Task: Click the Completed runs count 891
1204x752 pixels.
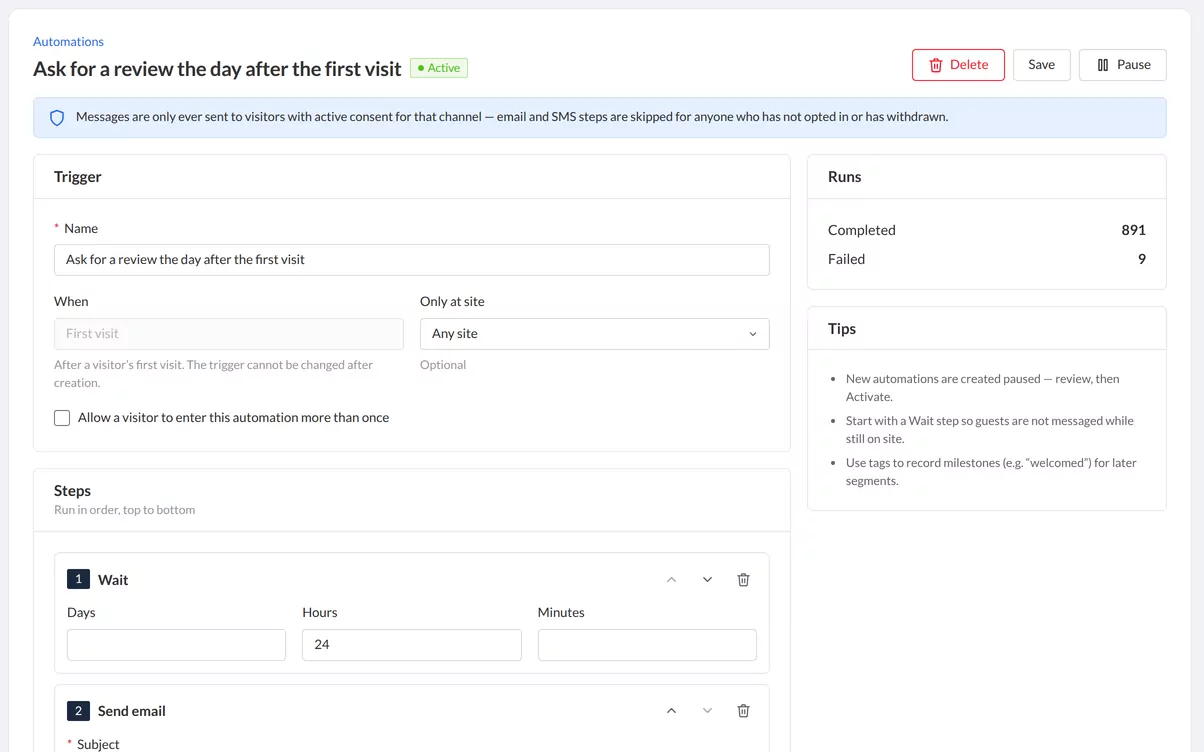Action: (1133, 230)
